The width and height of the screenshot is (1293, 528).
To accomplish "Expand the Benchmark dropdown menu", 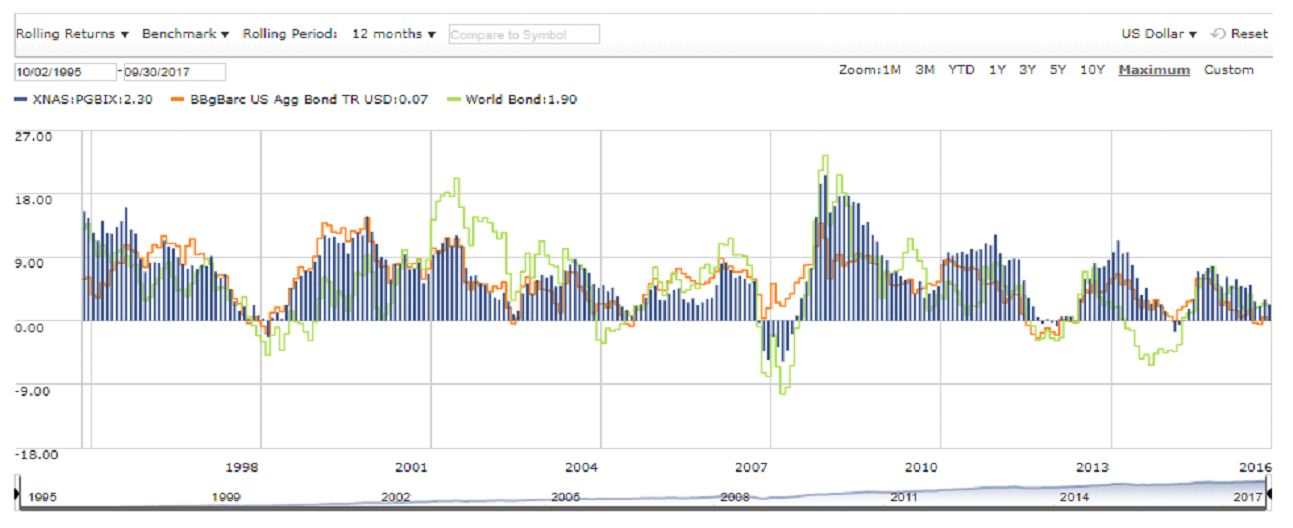I will tap(185, 34).
